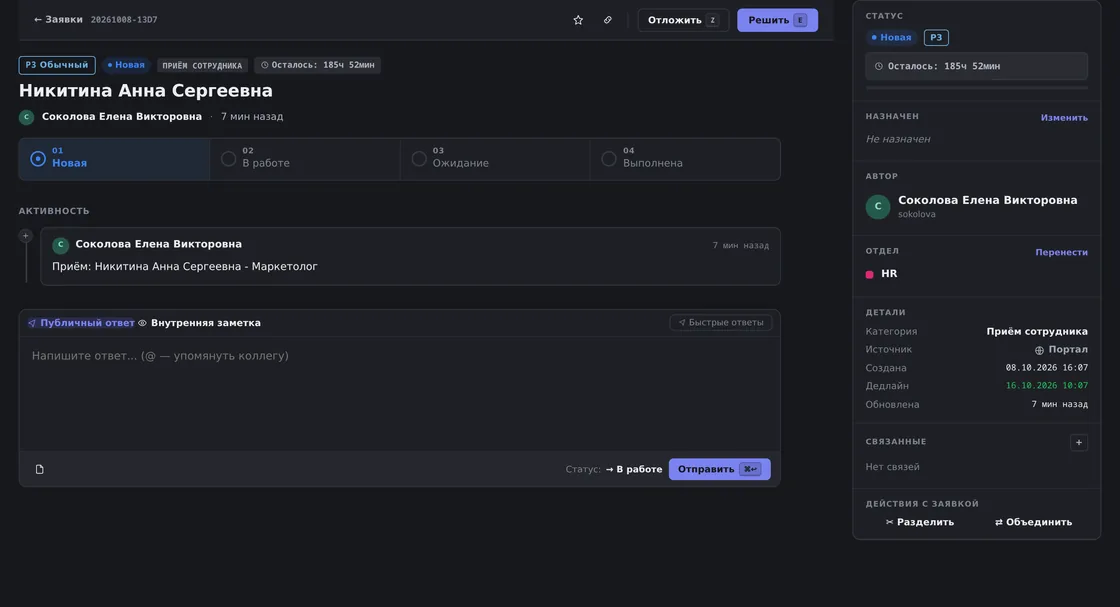Viewport: 1120px width, 607px height.
Task: Click the Новая status badge under header
Action: 126,65
